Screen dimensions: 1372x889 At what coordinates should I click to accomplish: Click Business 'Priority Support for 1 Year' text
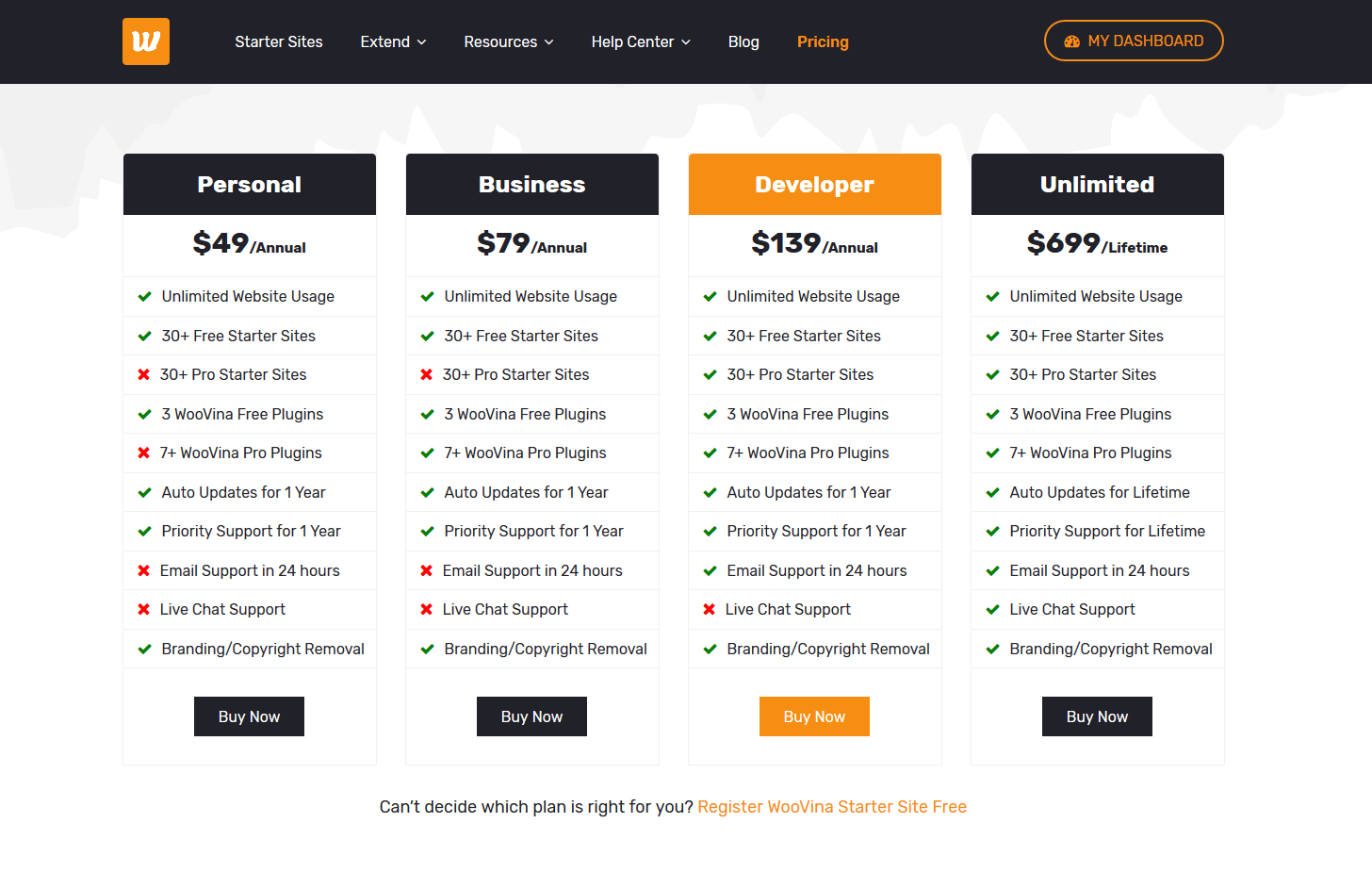click(533, 531)
